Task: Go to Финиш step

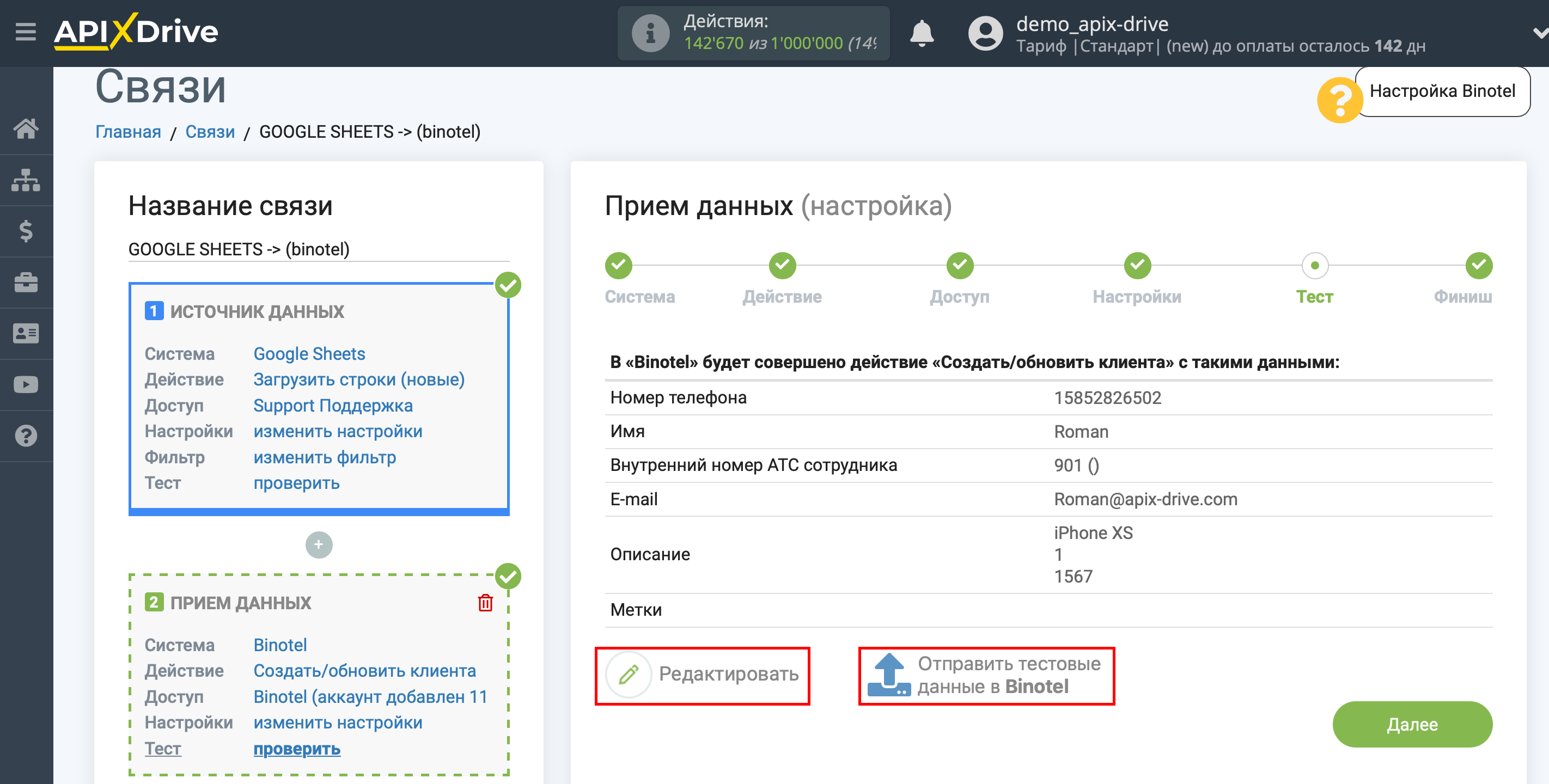Action: (x=1479, y=265)
